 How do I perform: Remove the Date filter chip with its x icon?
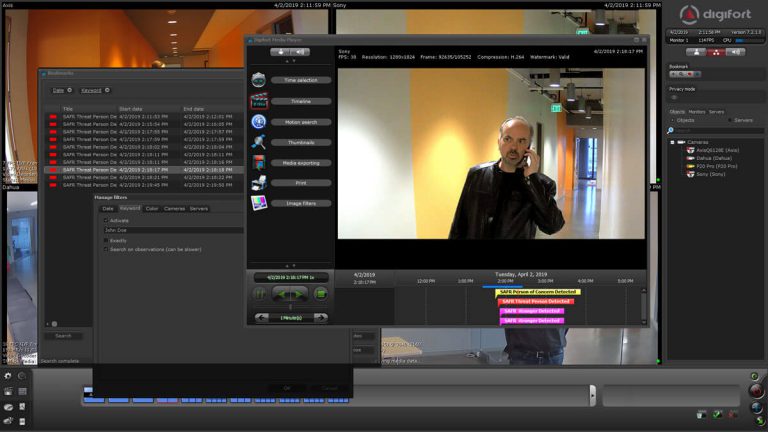(70, 90)
